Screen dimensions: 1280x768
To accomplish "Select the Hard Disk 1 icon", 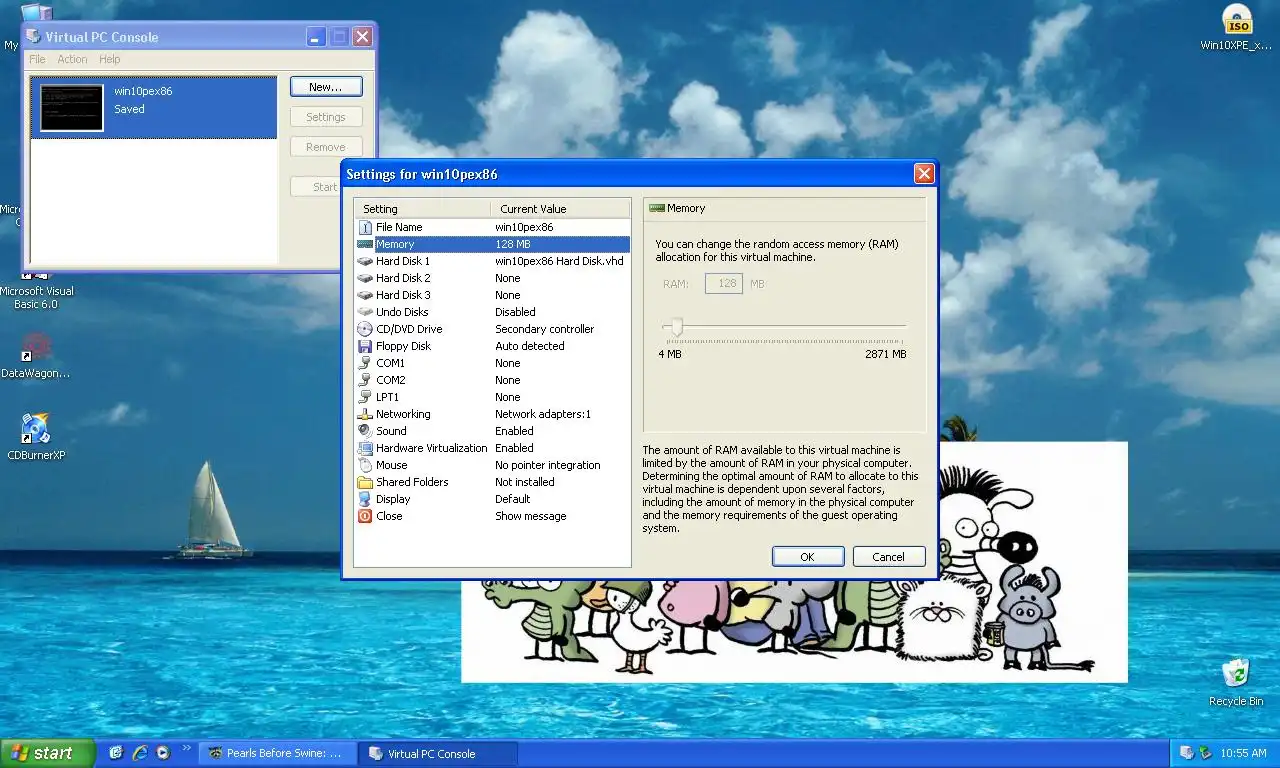I will tap(365, 261).
